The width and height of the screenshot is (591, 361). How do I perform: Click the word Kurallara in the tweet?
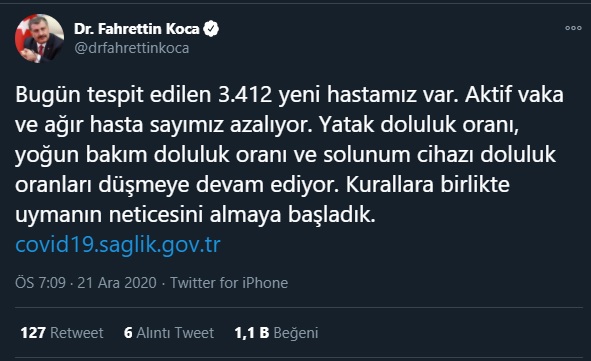[390, 185]
